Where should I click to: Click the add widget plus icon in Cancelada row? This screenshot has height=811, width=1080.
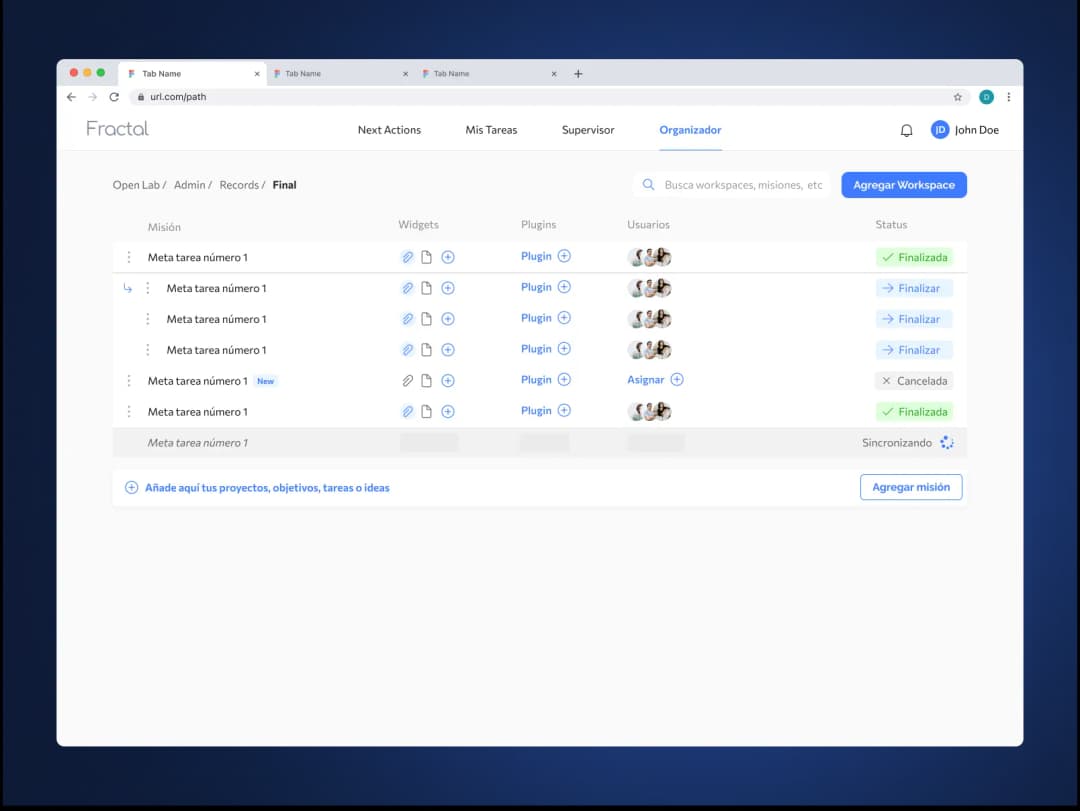pos(448,381)
